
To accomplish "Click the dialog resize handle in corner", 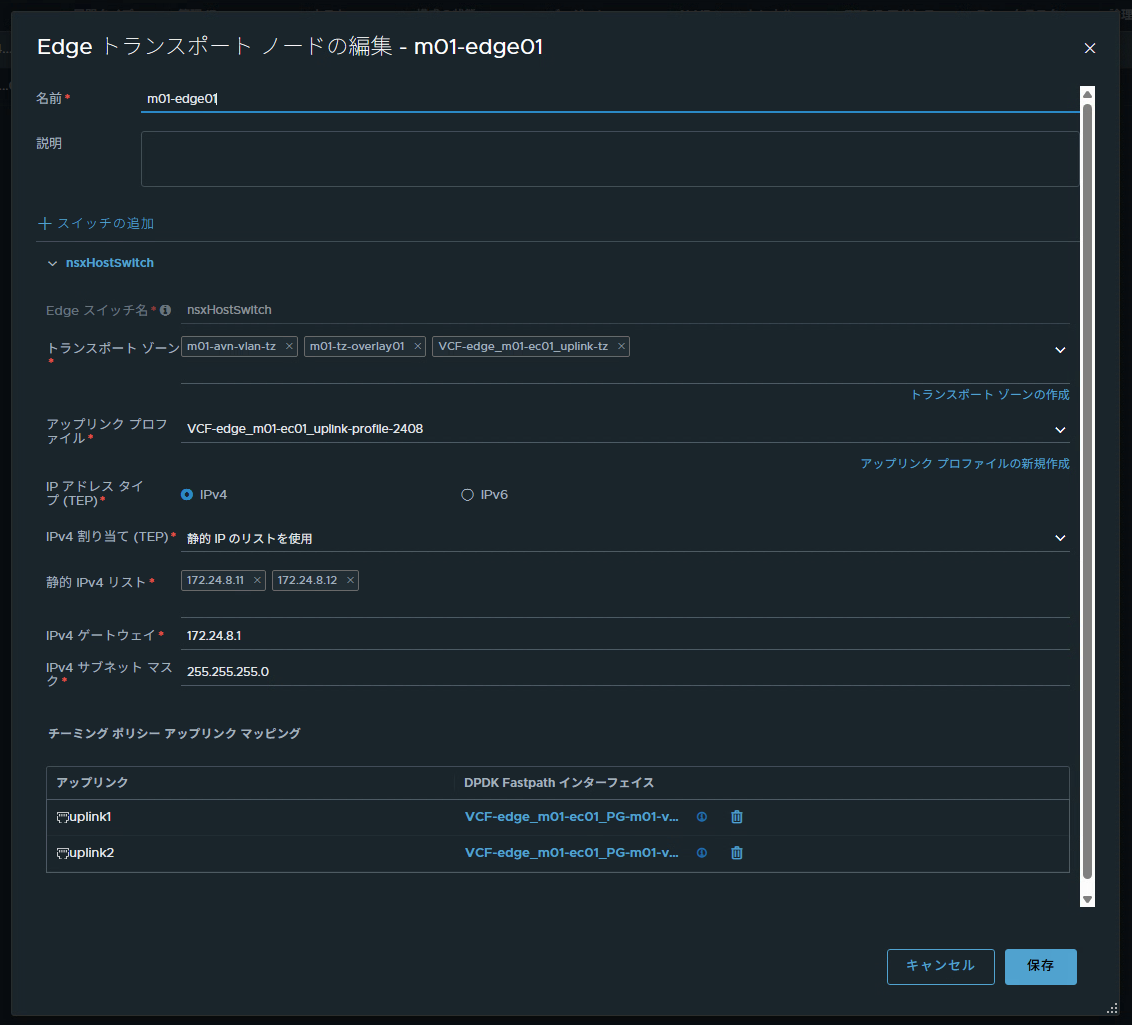I will [1112, 1008].
